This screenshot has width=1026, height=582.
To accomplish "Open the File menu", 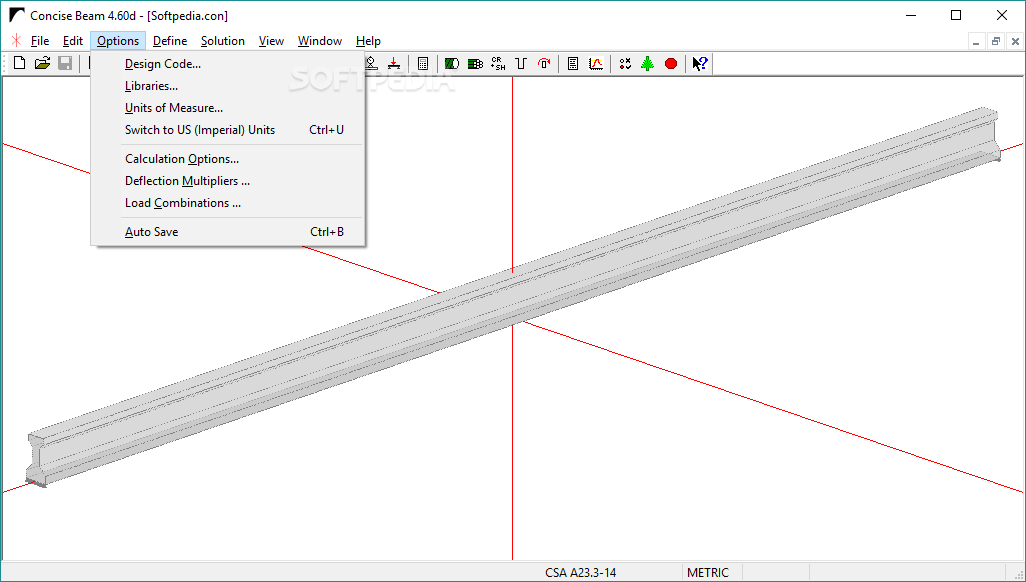I will (40, 41).
